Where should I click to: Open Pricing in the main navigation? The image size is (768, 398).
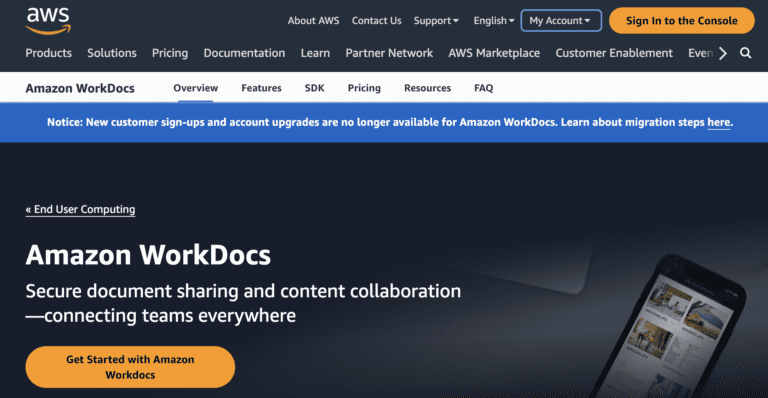170,53
